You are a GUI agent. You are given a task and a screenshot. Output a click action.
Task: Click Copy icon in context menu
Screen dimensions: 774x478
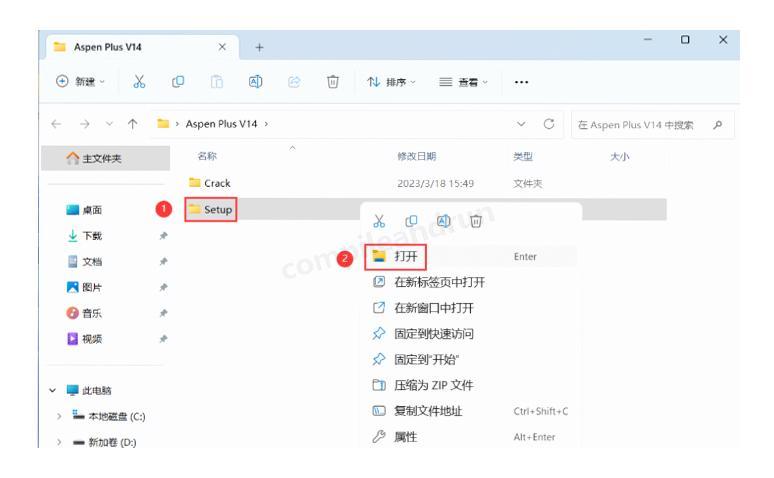click(x=411, y=221)
